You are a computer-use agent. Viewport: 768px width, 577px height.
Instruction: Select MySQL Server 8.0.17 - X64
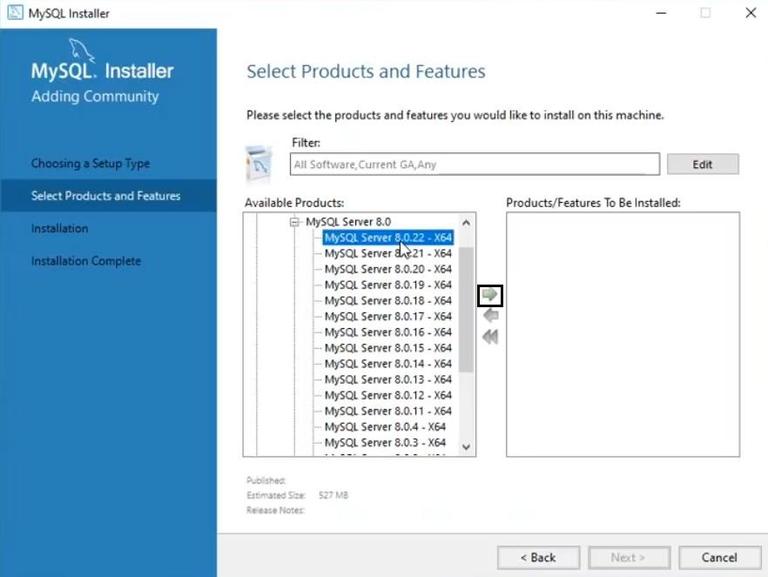(388, 316)
